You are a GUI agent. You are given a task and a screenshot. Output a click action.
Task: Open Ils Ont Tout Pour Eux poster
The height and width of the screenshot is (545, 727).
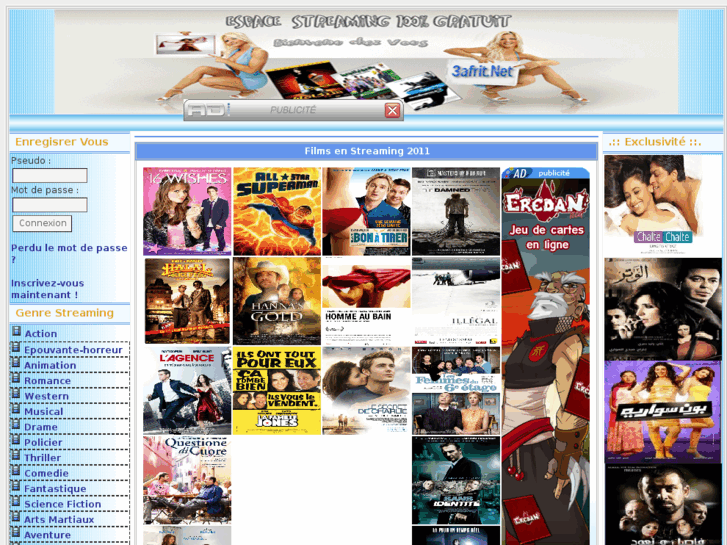coord(277,391)
